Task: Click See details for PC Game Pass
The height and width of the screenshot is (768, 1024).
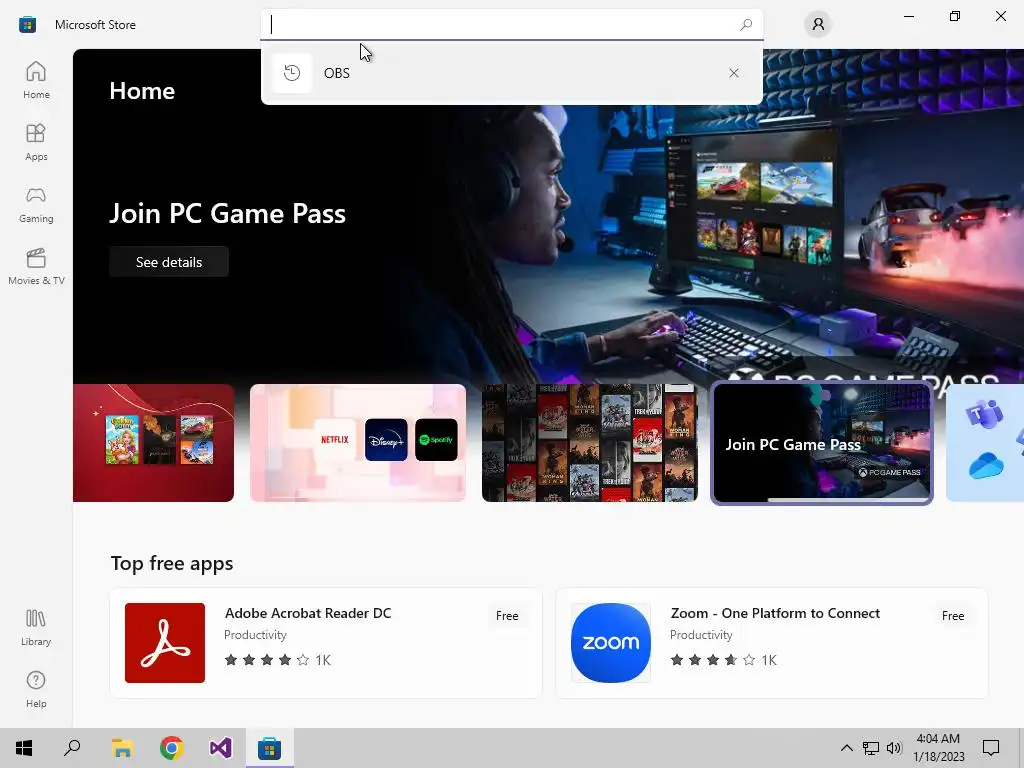Action: [x=169, y=262]
